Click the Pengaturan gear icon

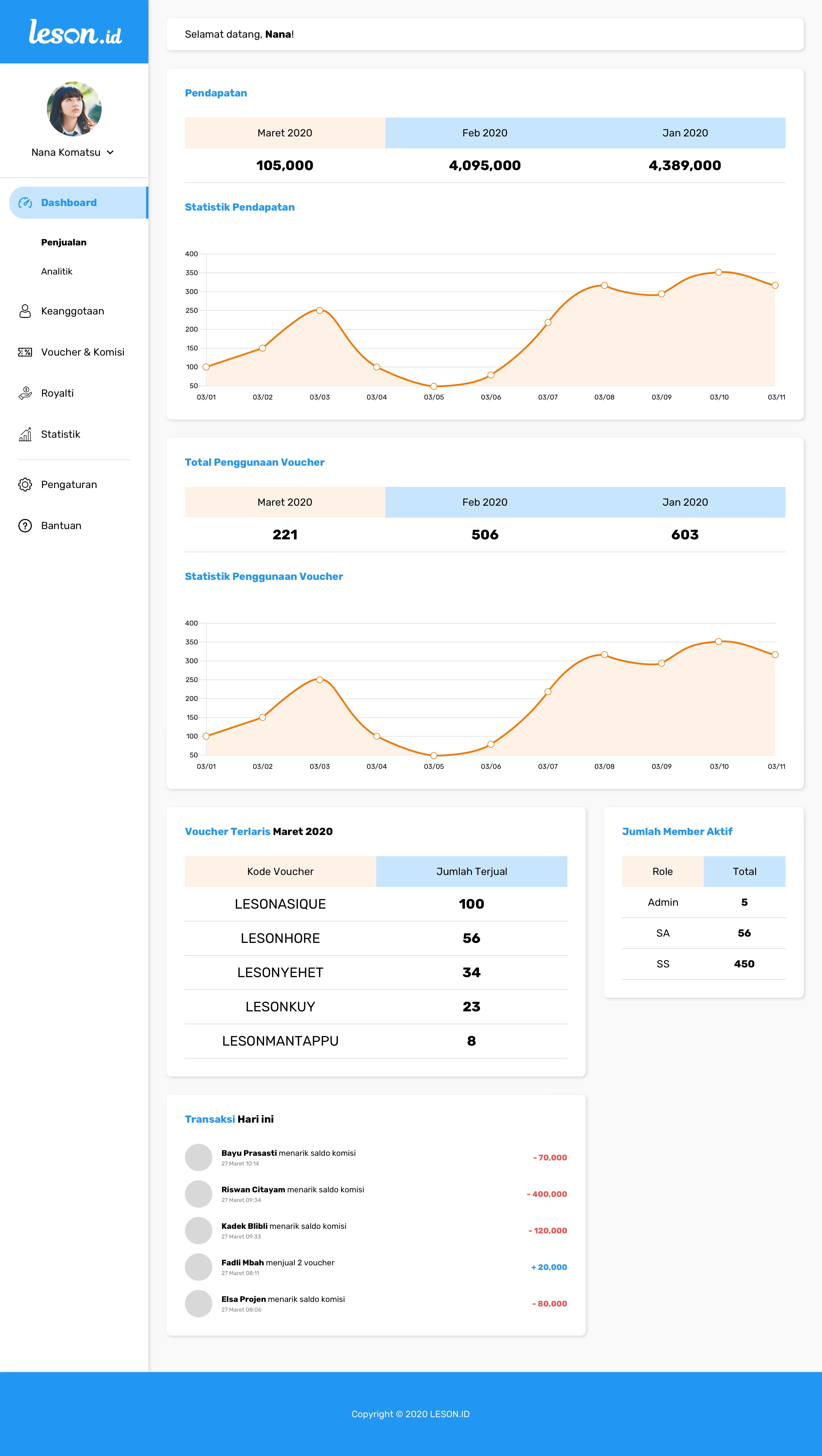(x=25, y=484)
